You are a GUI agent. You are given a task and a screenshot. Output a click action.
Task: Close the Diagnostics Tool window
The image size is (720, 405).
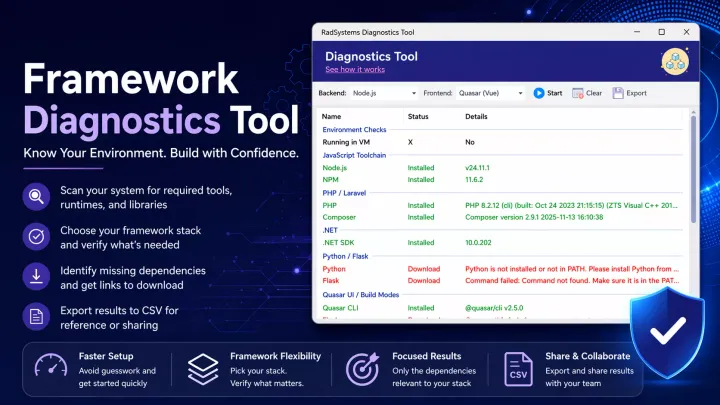click(686, 32)
